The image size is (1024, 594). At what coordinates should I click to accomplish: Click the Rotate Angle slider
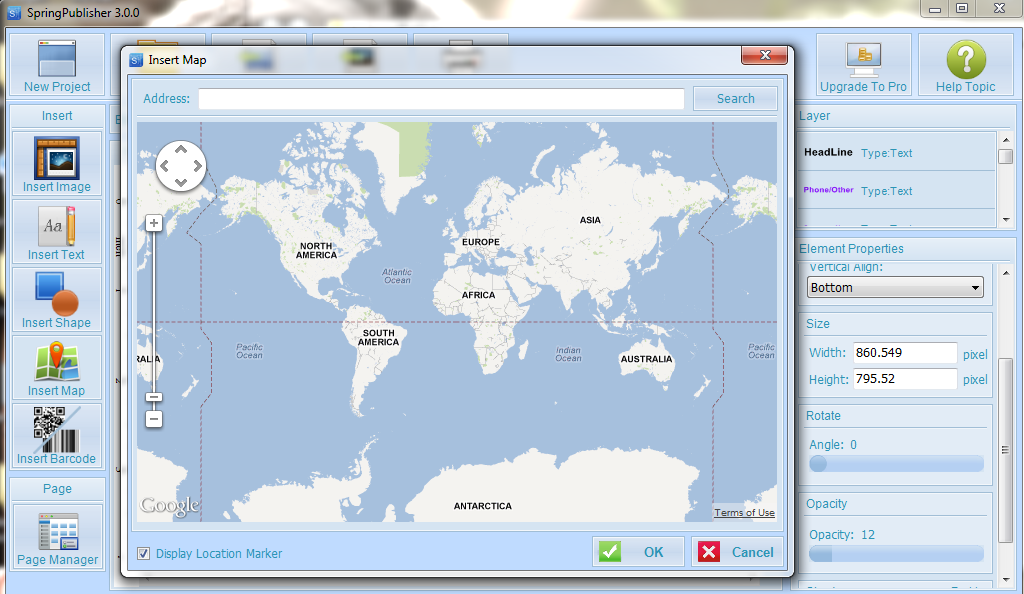896,463
